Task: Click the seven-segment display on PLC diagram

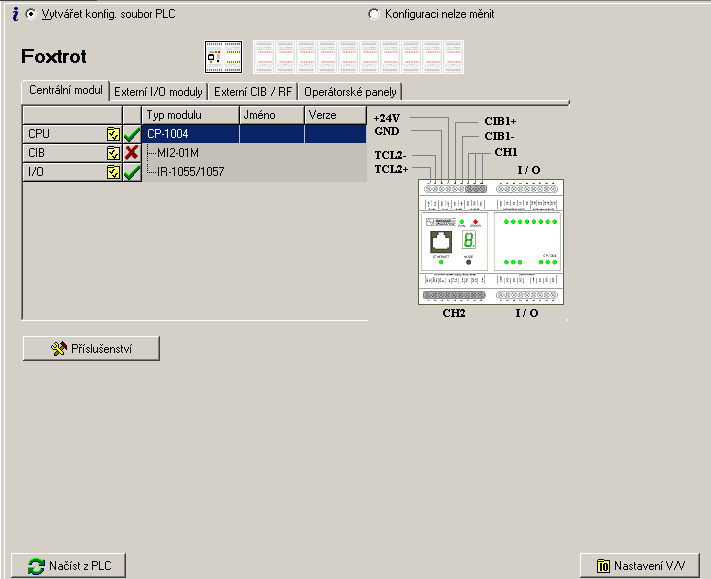Action: tap(469, 240)
